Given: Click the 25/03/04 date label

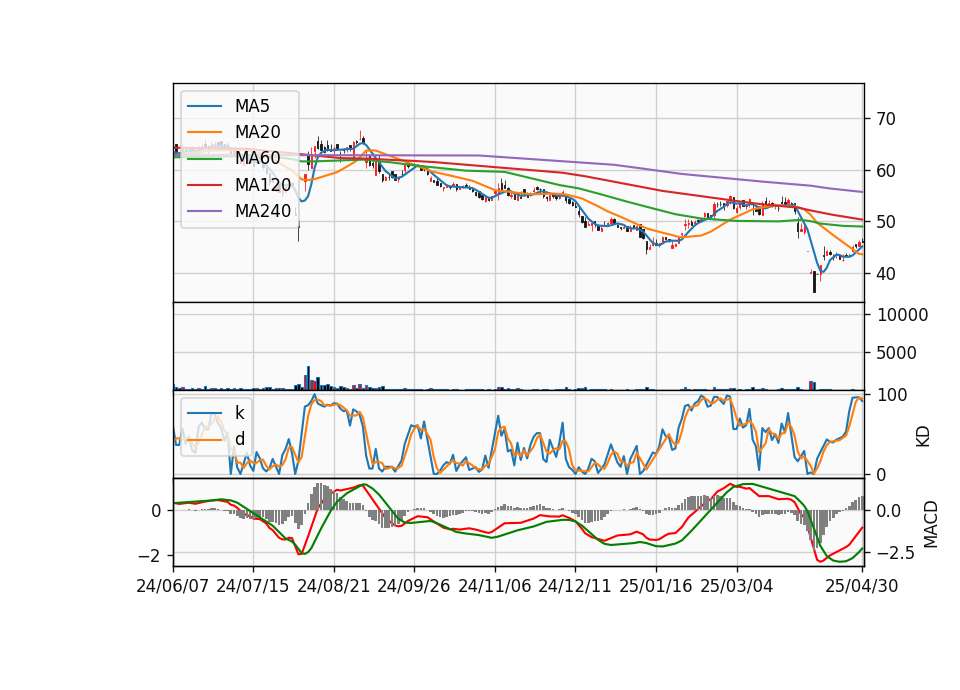Looking at the screenshot, I should [x=737, y=586].
